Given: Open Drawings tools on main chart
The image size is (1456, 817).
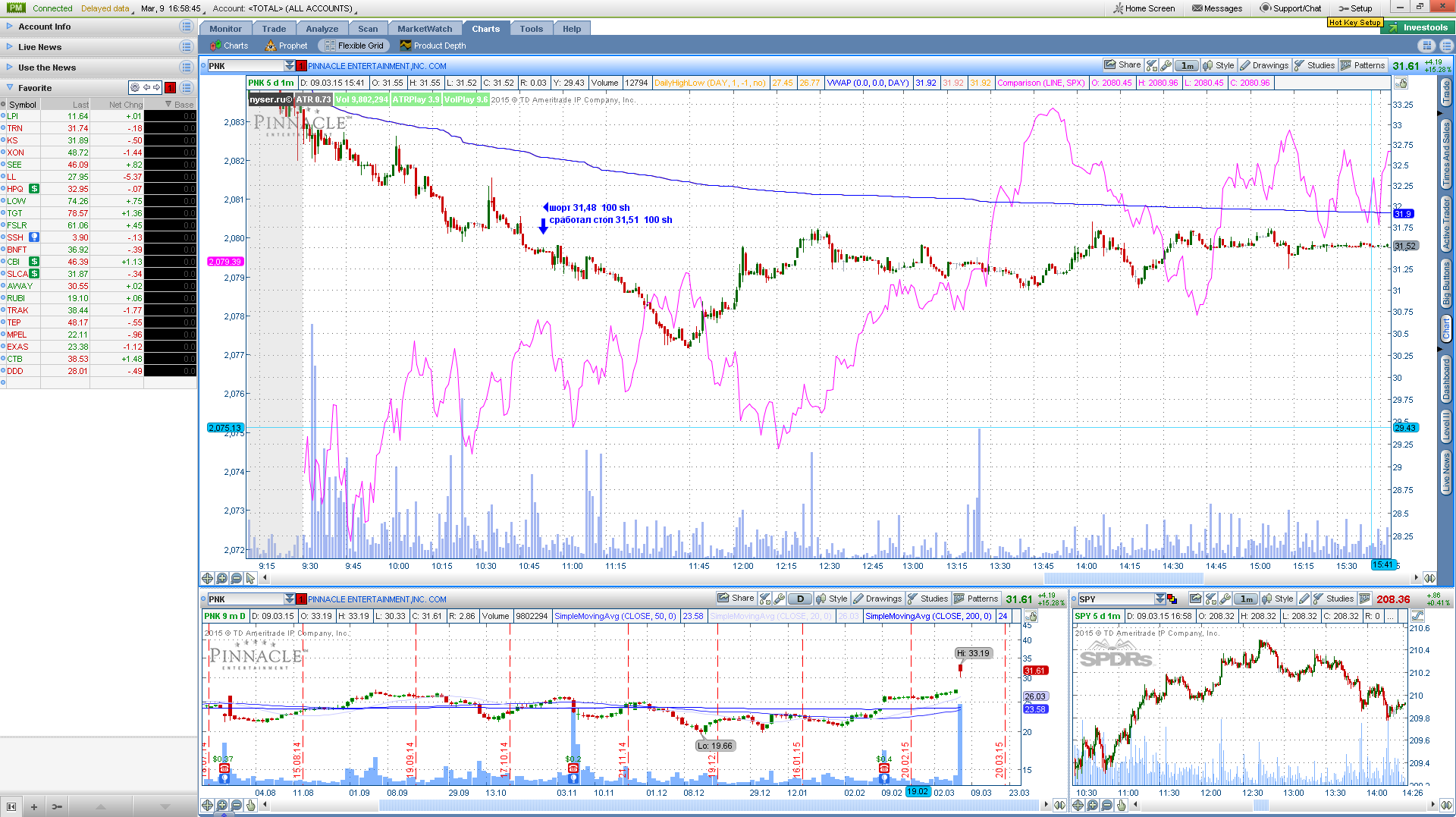Looking at the screenshot, I should (x=1264, y=65).
